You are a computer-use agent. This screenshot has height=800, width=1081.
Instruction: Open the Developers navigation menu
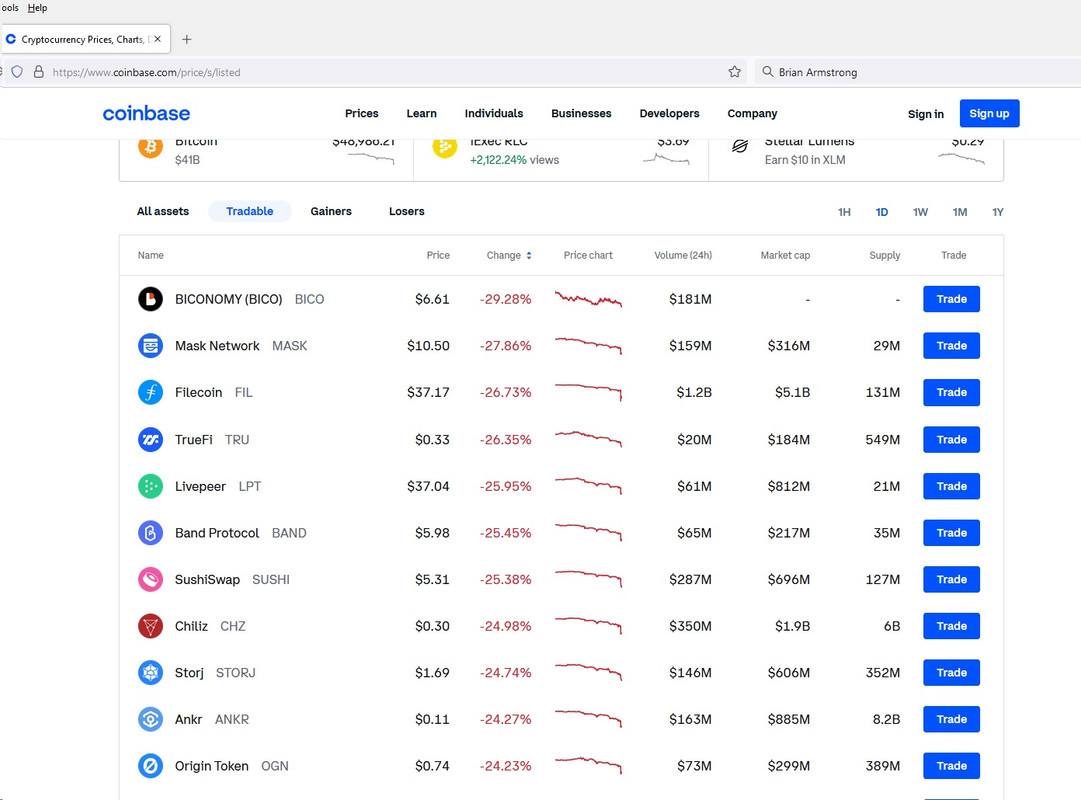tap(669, 113)
